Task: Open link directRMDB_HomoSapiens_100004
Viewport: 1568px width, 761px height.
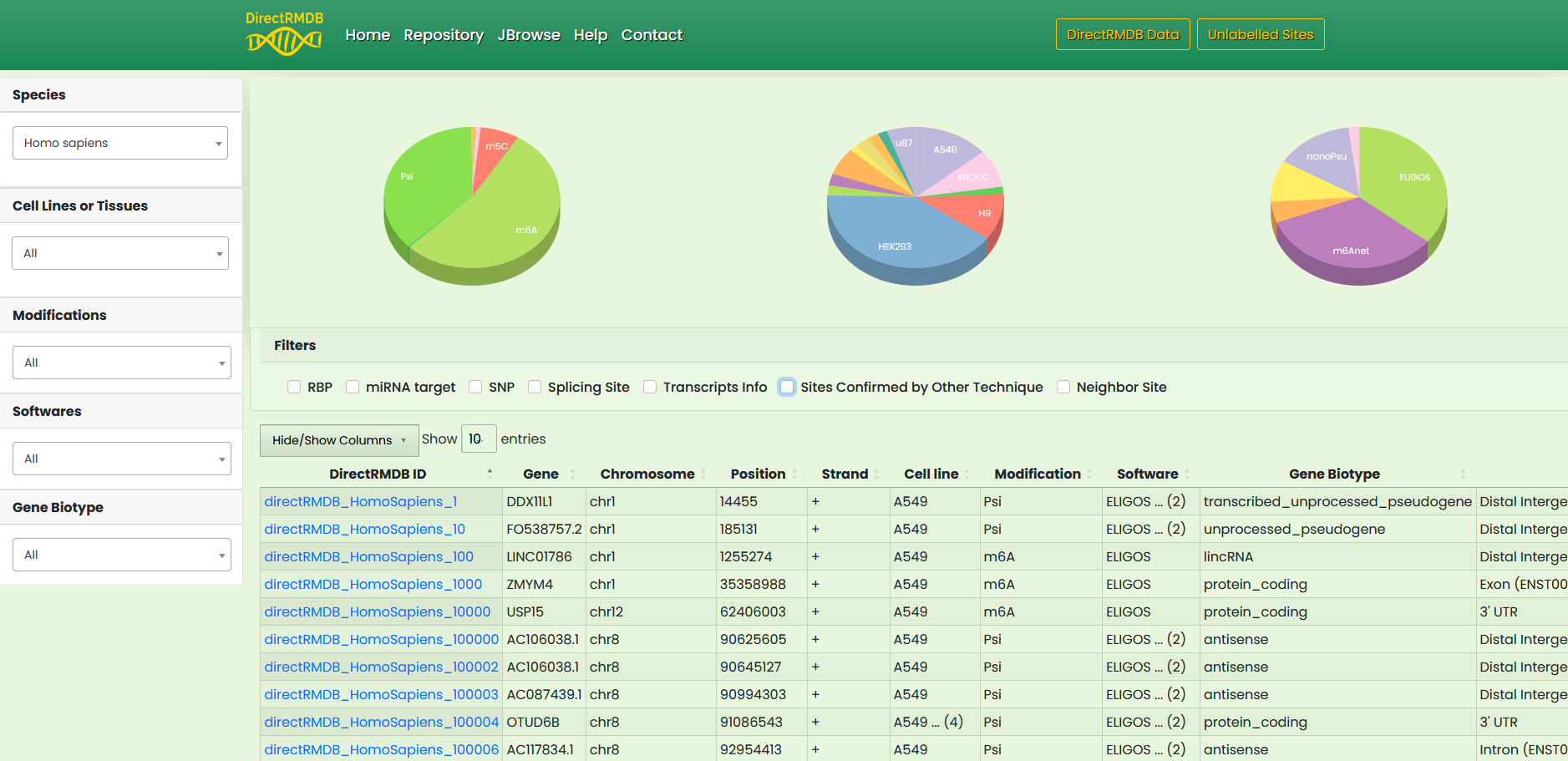Action: click(x=382, y=722)
